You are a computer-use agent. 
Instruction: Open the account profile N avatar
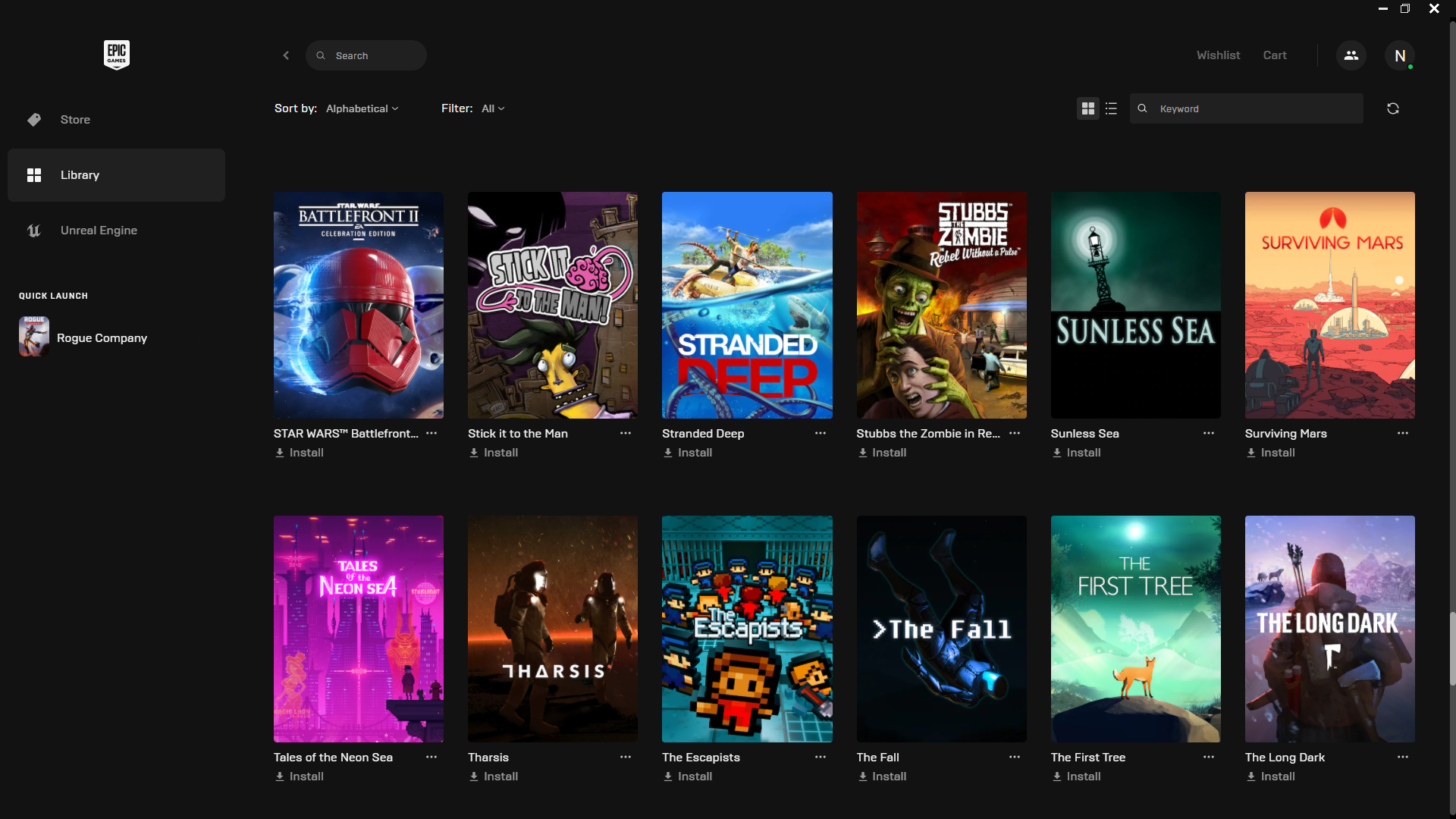point(1400,55)
